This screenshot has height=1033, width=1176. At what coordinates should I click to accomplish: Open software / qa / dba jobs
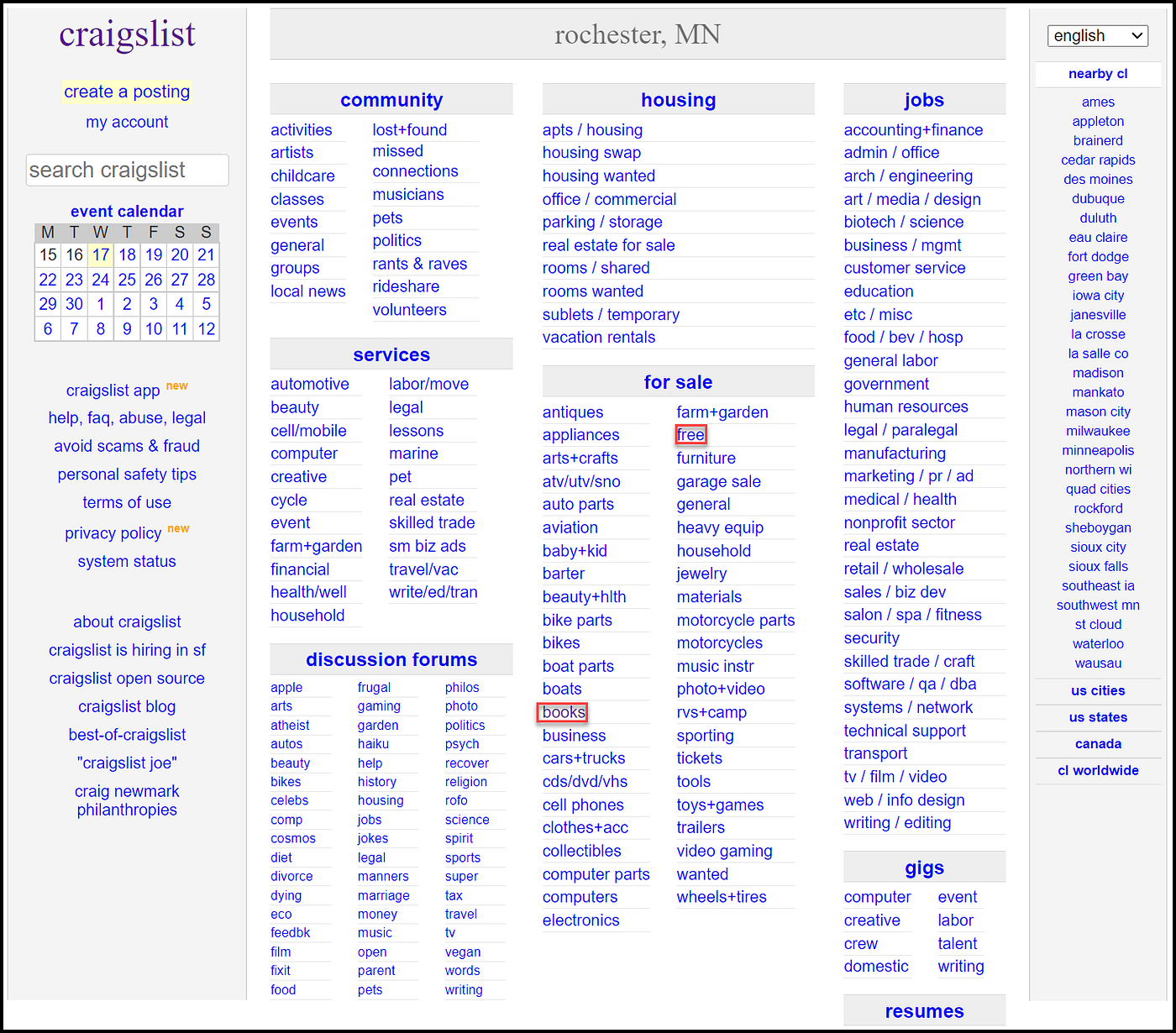[910, 684]
